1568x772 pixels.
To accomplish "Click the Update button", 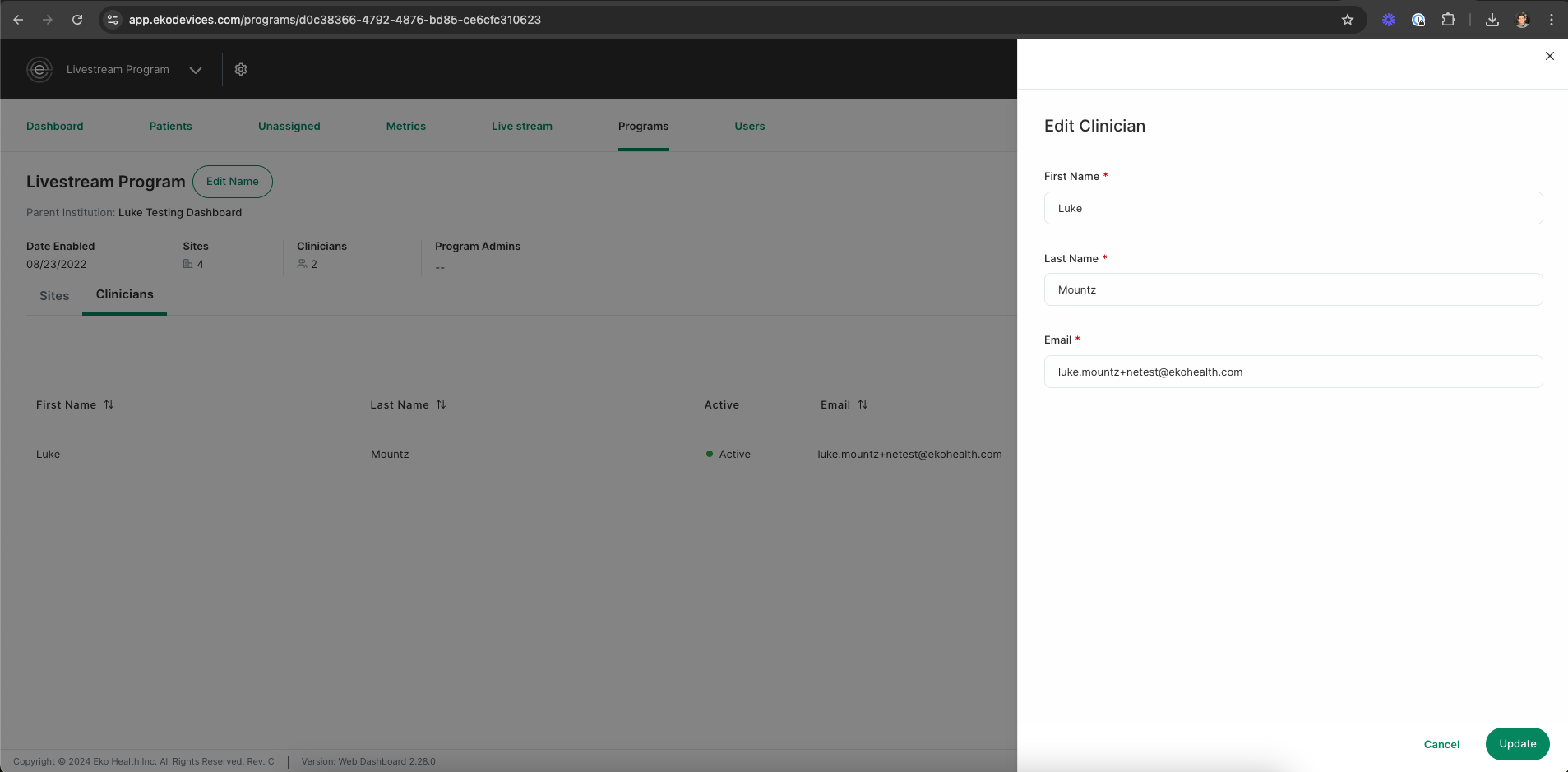I will coord(1518,744).
